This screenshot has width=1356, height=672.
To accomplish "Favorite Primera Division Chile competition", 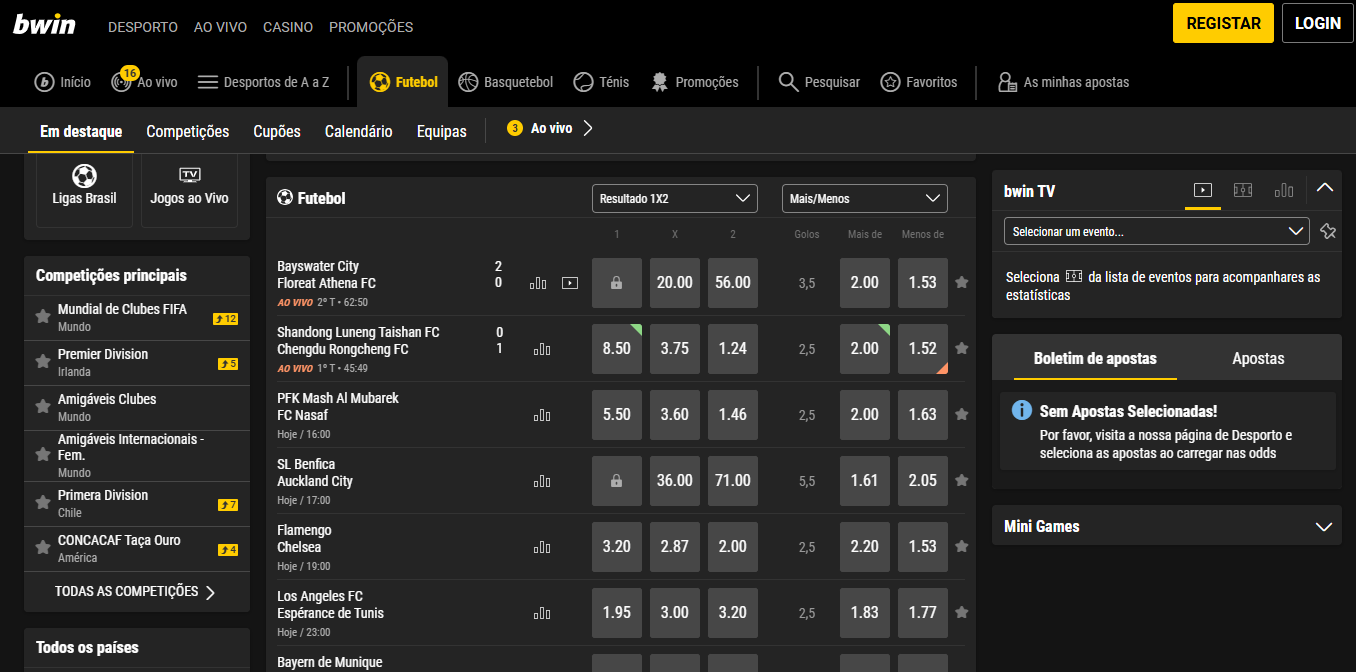I will [43, 503].
